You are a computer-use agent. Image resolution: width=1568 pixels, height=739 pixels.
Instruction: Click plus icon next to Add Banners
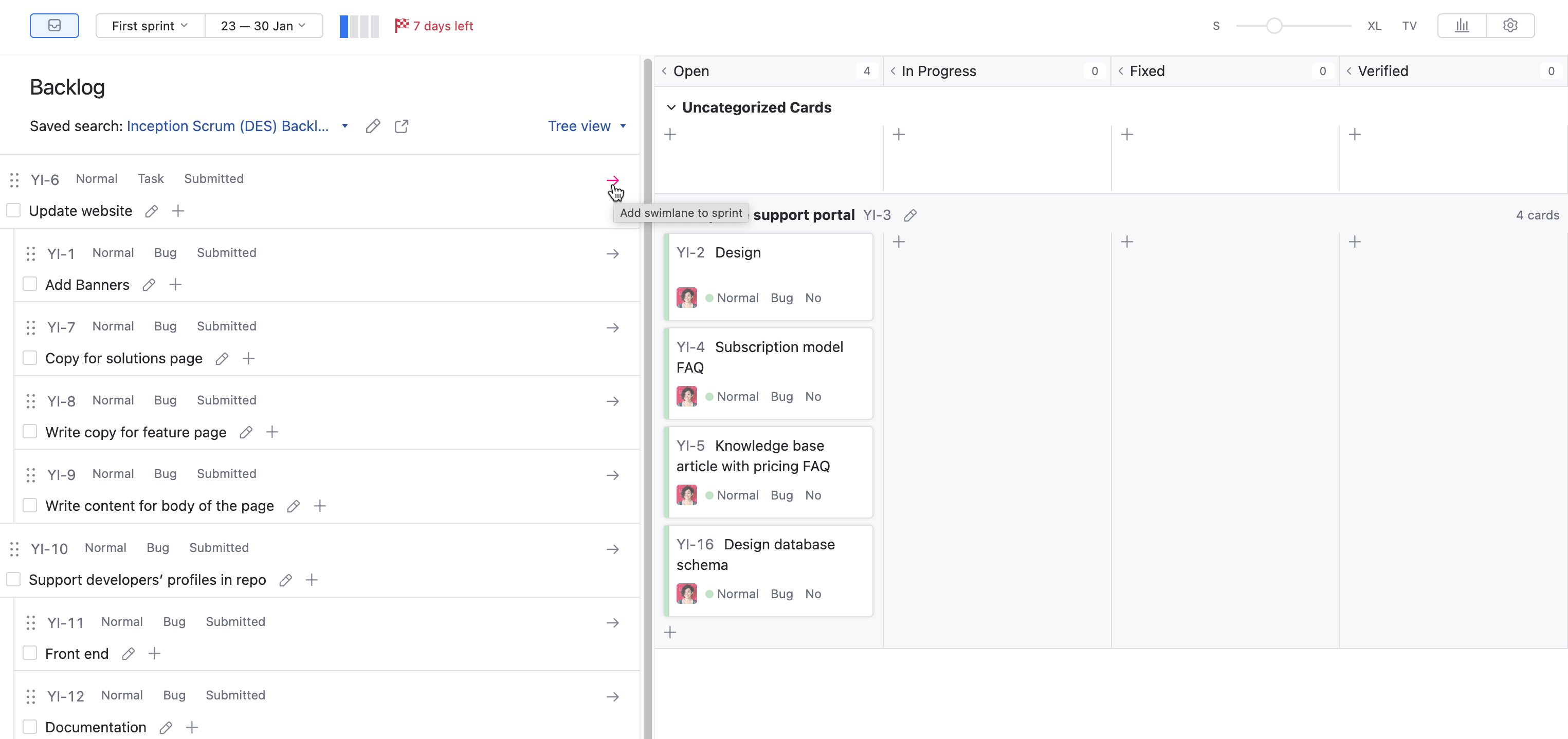[175, 285]
